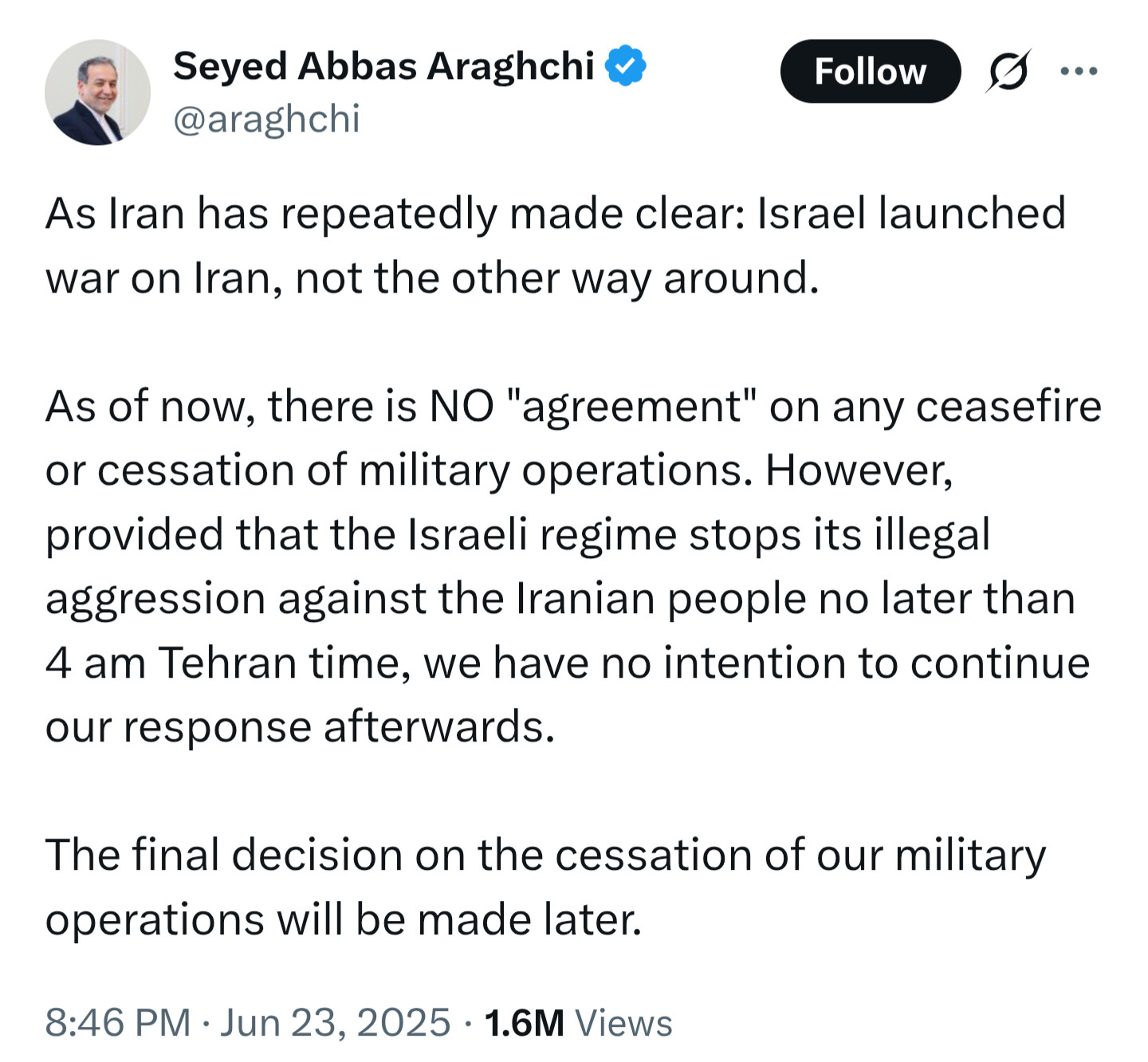The width and height of the screenshot is (1148, 1062).
Task: Open the Grok explain-post icon
Action: (1008, 71)
